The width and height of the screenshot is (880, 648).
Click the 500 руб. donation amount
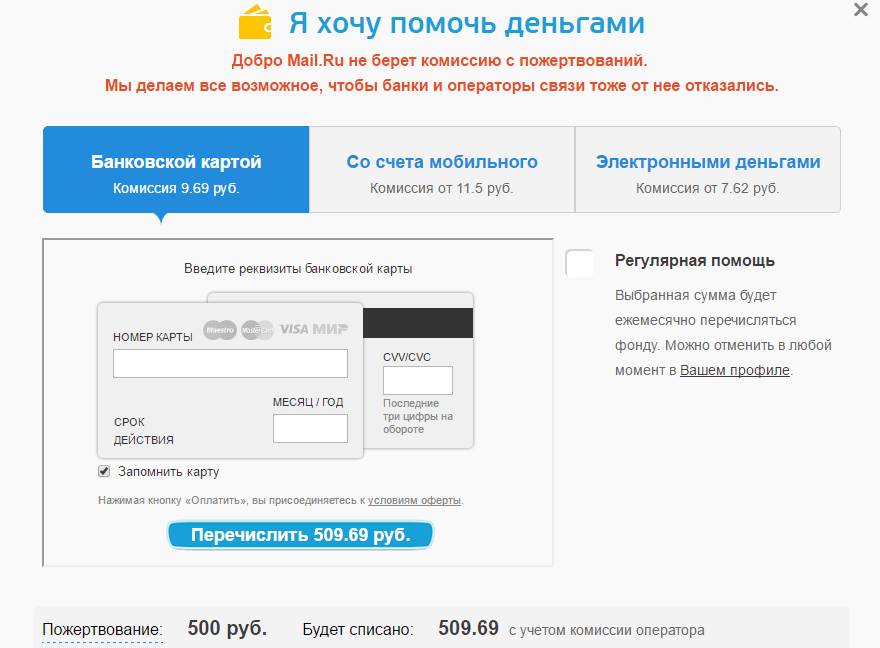click(x=227, y=629)
